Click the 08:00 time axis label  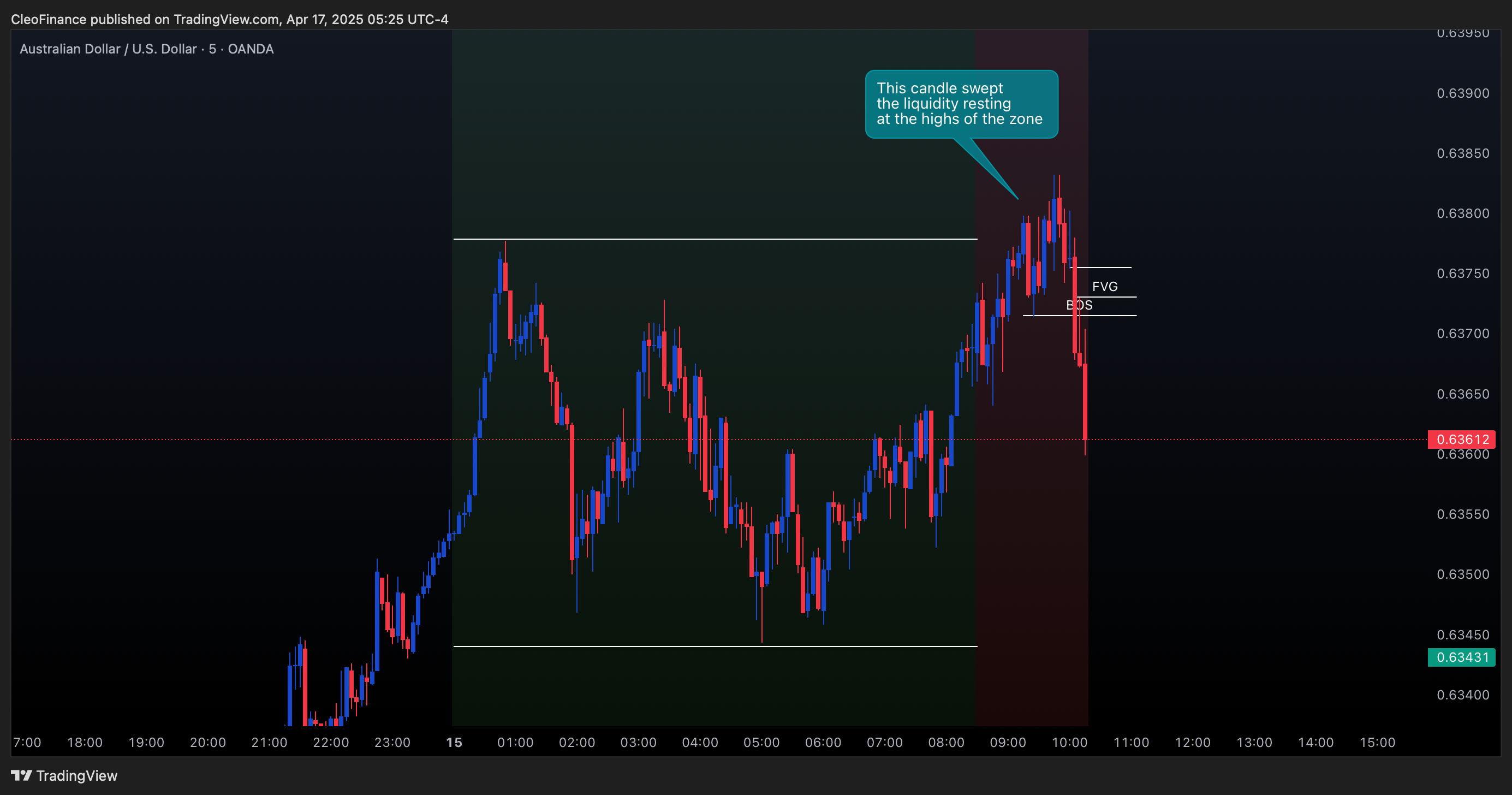coord(946,742)
